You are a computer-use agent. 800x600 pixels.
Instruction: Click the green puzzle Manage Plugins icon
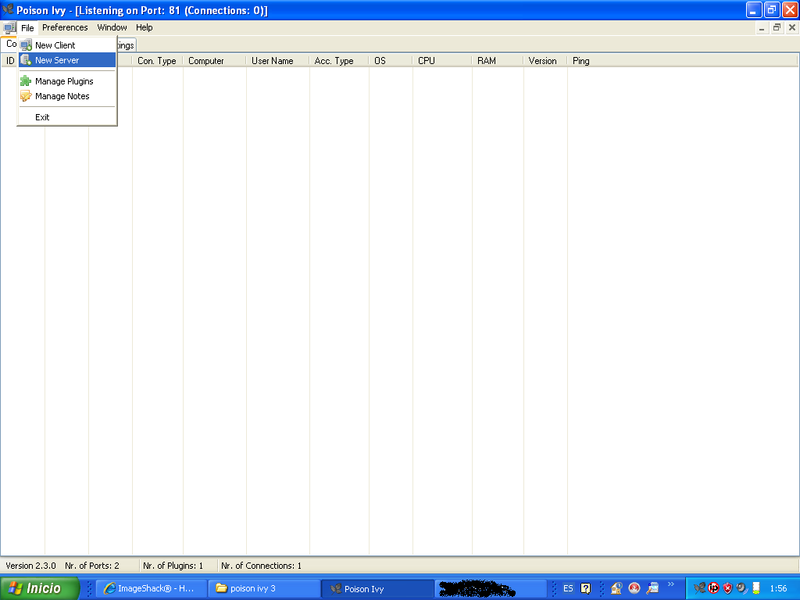(x=26, y=81)
